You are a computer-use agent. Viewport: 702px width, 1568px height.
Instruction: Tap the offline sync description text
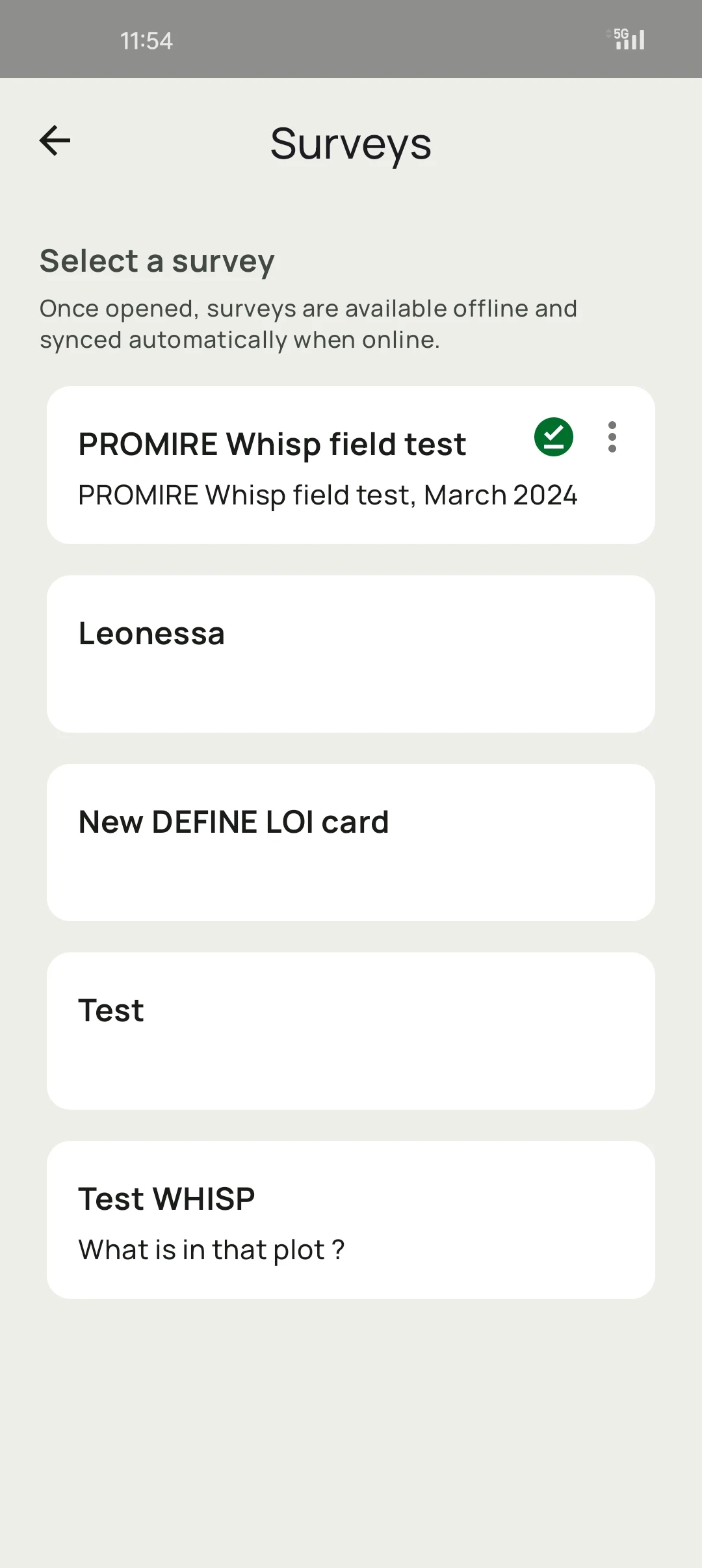[x=308, y=324]
